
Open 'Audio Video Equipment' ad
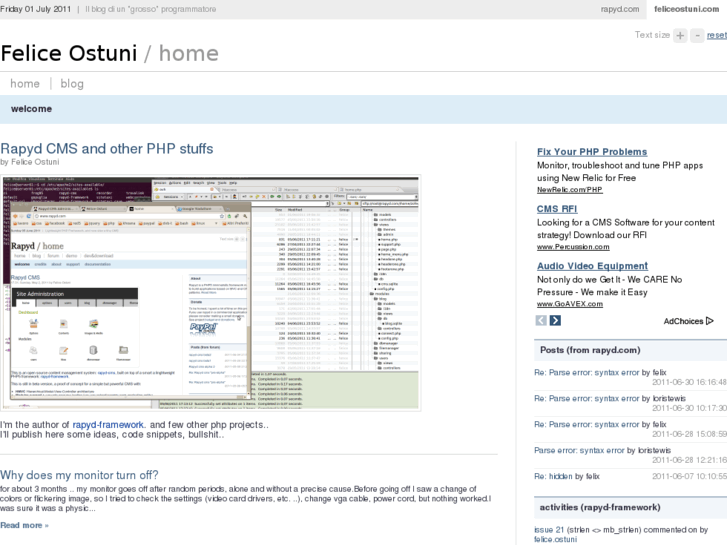[x=593, y=266]
